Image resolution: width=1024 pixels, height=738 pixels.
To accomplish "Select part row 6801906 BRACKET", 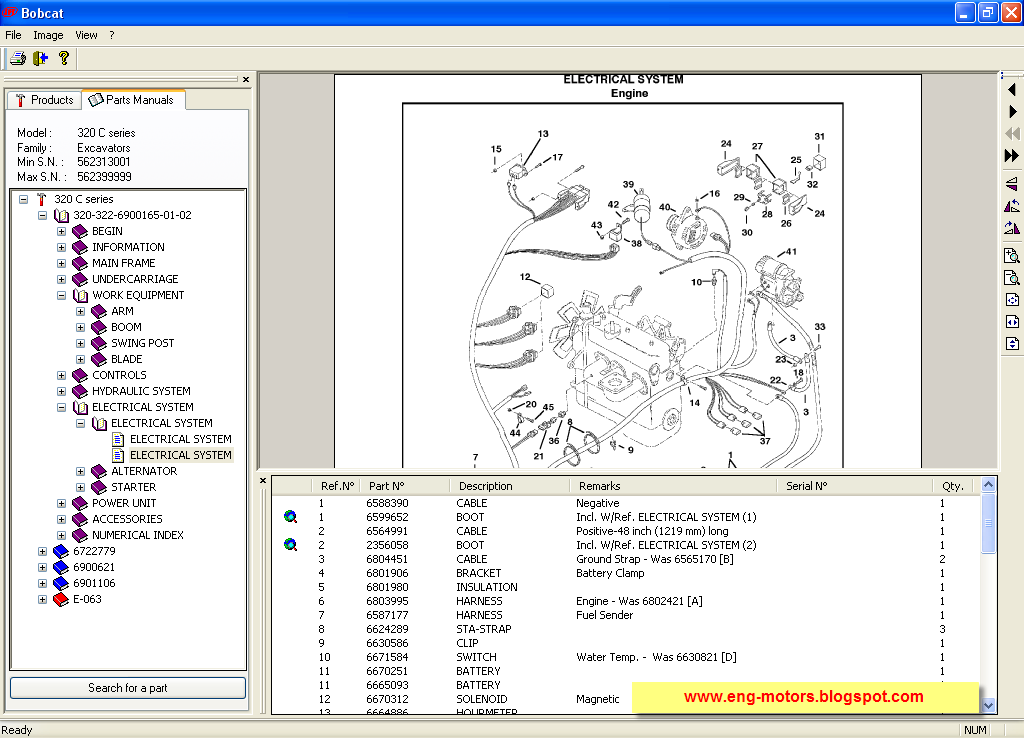I will coord(626,573).
